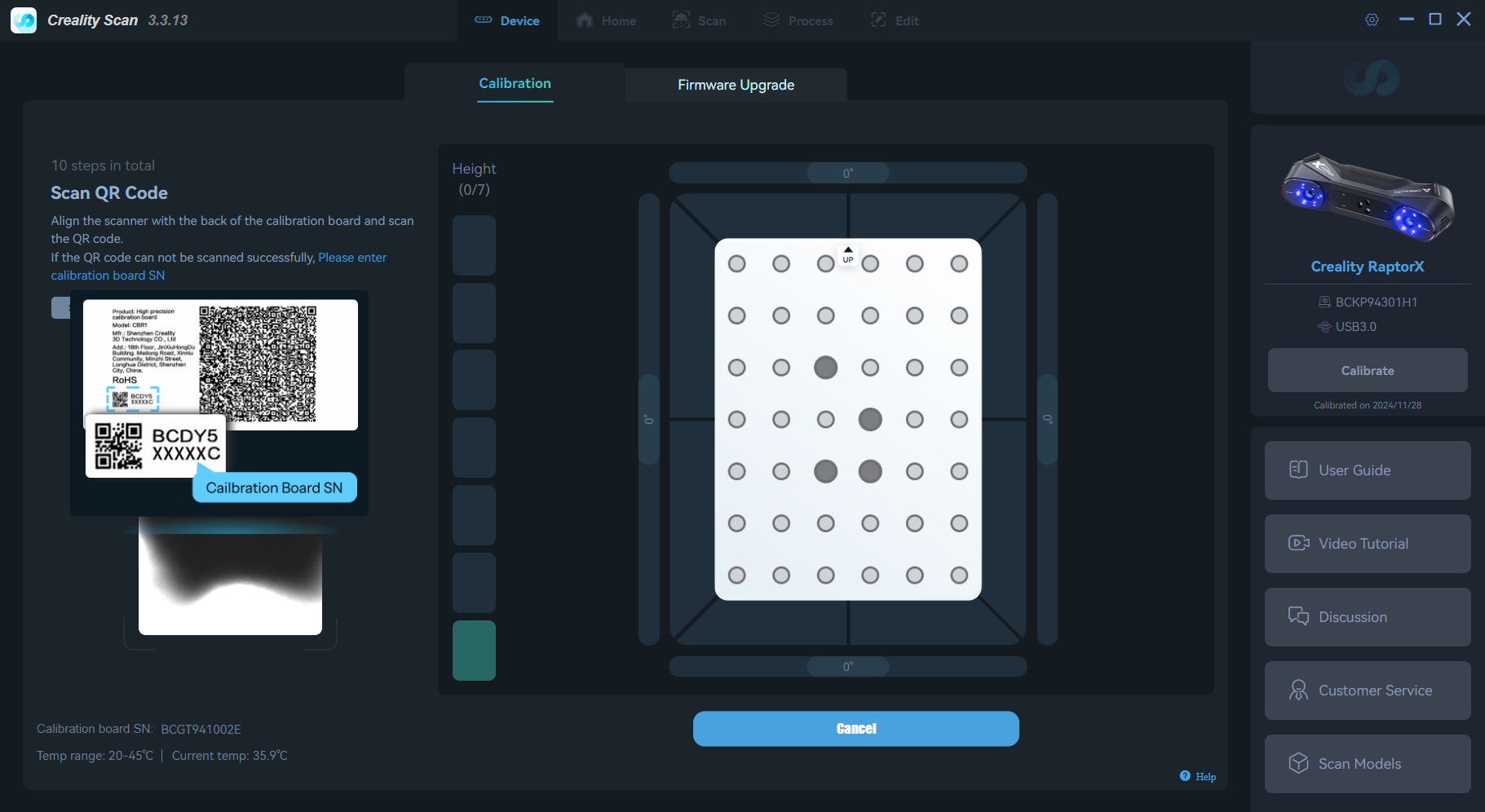
Task: Click the Scan Models cube icon
Action: coord(1298,763)
